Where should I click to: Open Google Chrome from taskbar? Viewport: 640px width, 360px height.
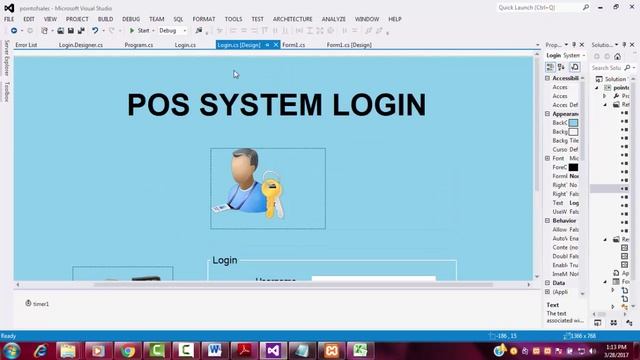[x=127, y=351]
